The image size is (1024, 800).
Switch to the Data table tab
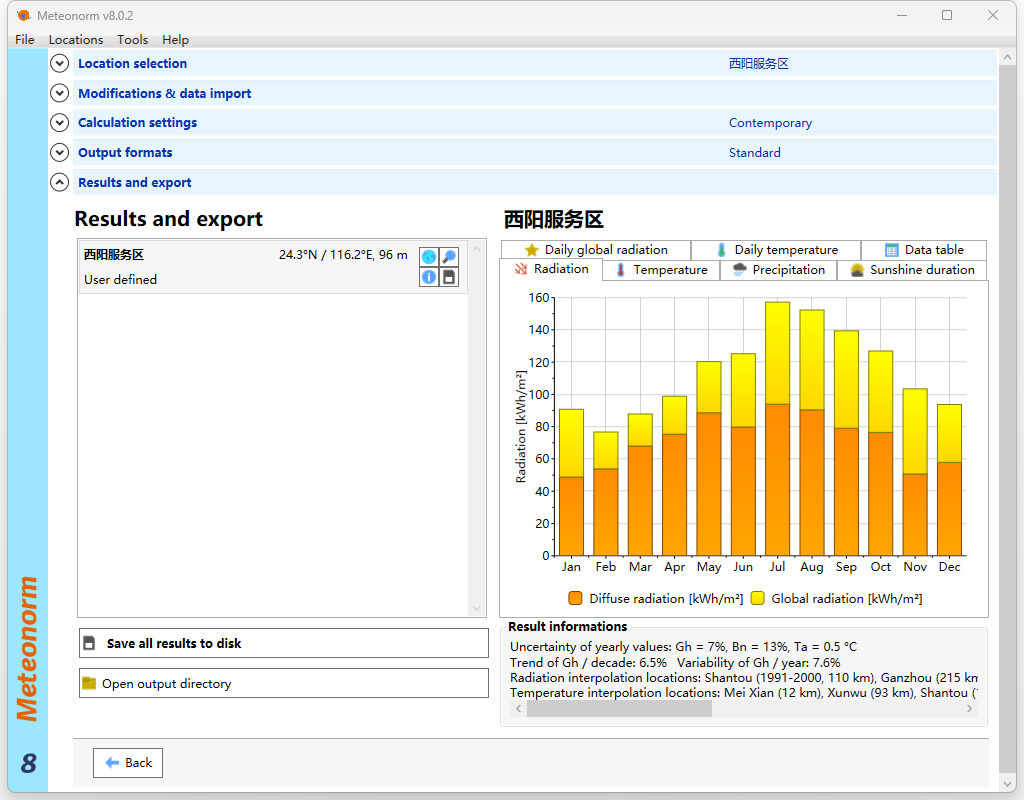924,250
